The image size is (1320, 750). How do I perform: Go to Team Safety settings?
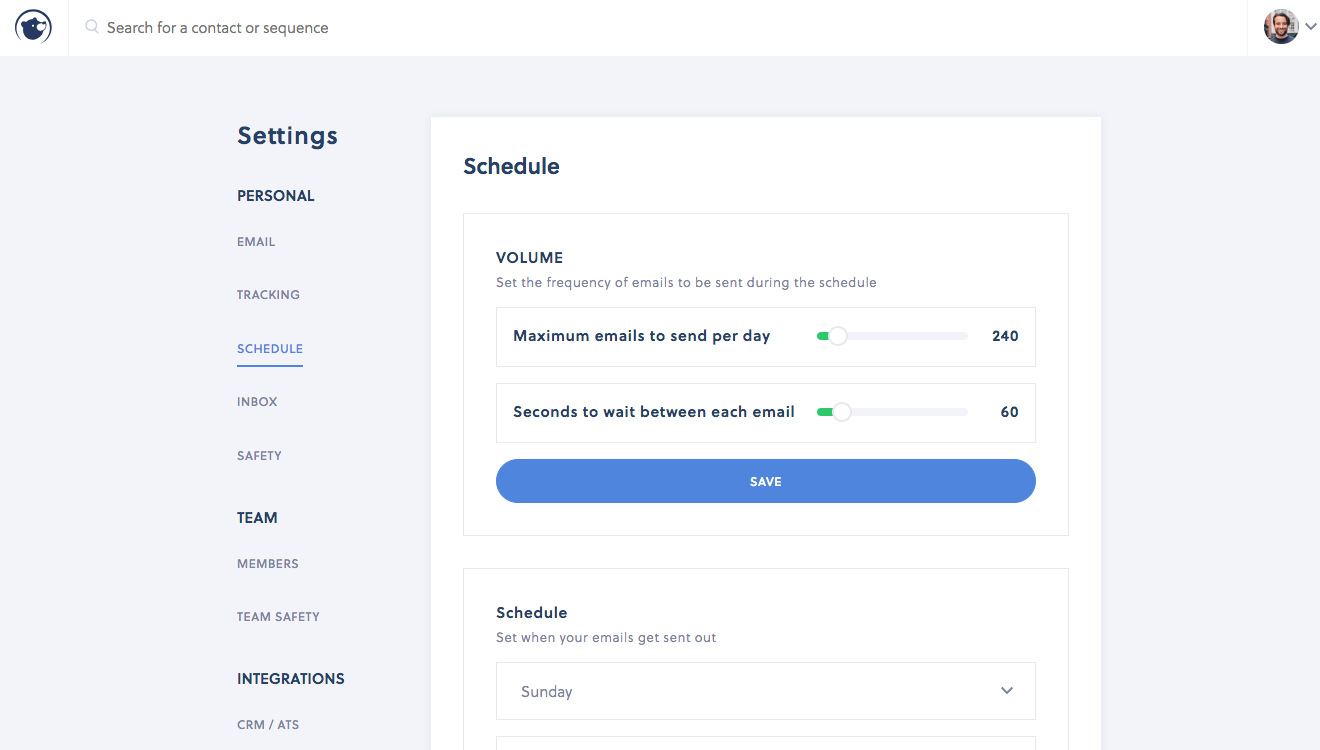point(278,617)
